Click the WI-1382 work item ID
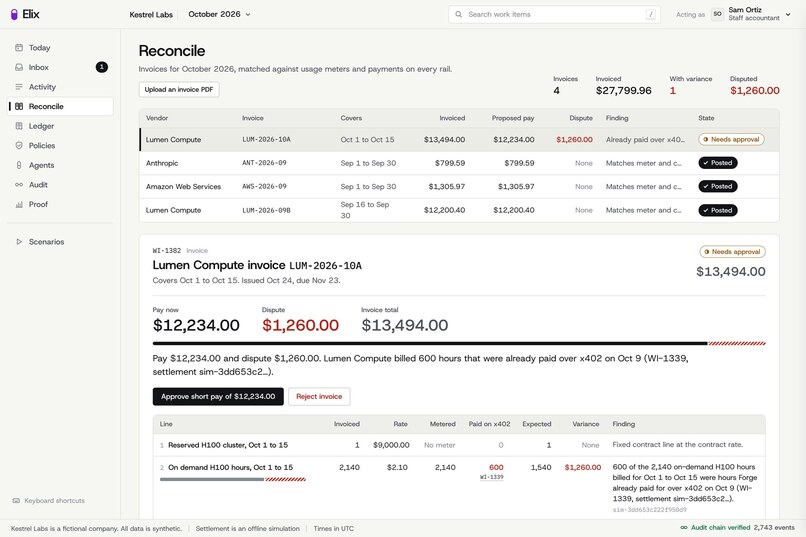Image resolution: width=806 pixels, height=537 pixels. (167, 251)
